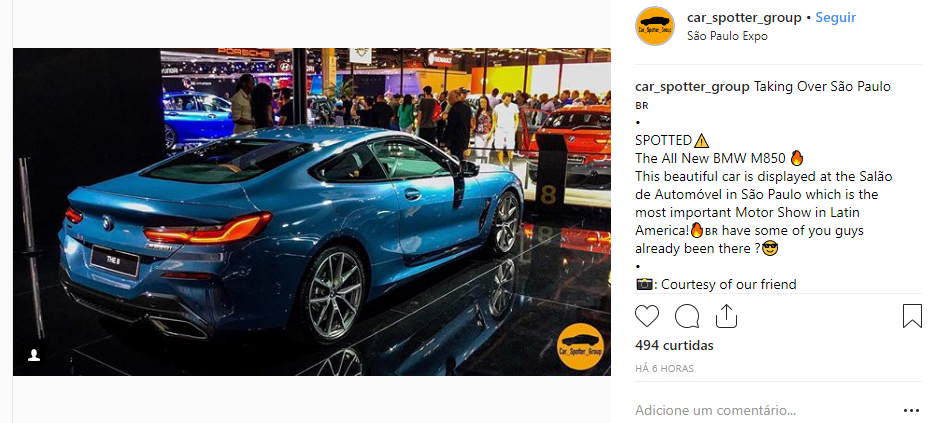Click the camera emoji before Courtesy
The width and height of the screenshot is (928, 423).
(644, 285)
